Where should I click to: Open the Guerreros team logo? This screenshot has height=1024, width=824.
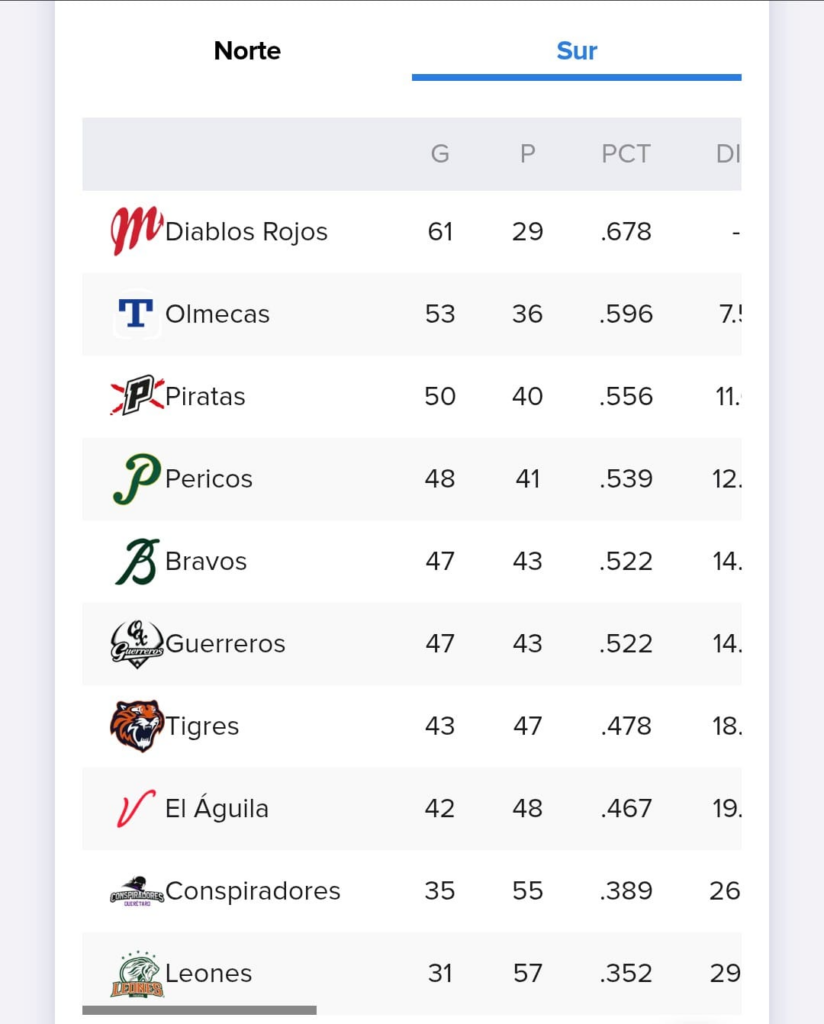point(136,644)
